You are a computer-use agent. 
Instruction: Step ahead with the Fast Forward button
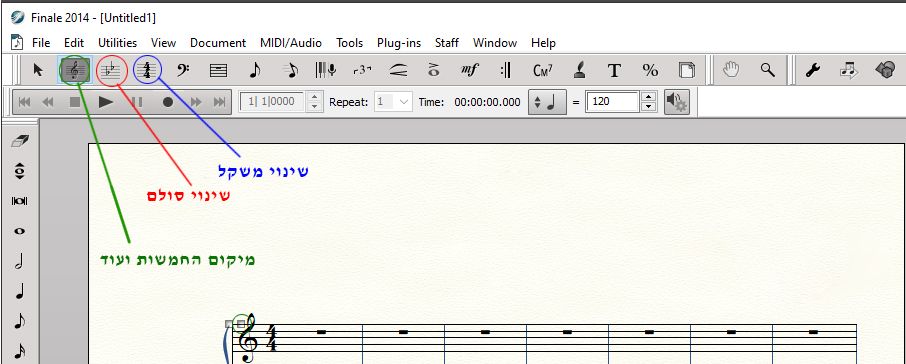(x=196, y=102)
